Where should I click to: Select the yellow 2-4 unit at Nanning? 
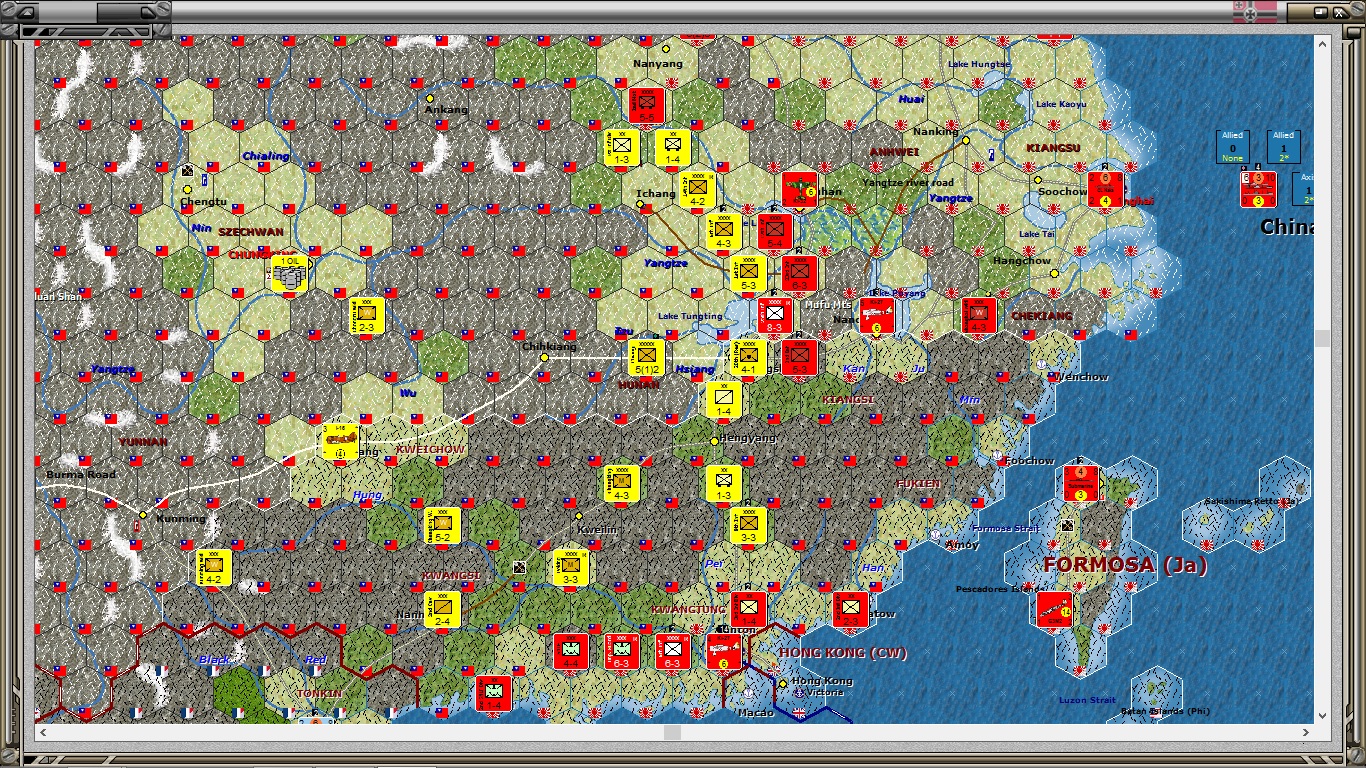click(x=443, y=609)
